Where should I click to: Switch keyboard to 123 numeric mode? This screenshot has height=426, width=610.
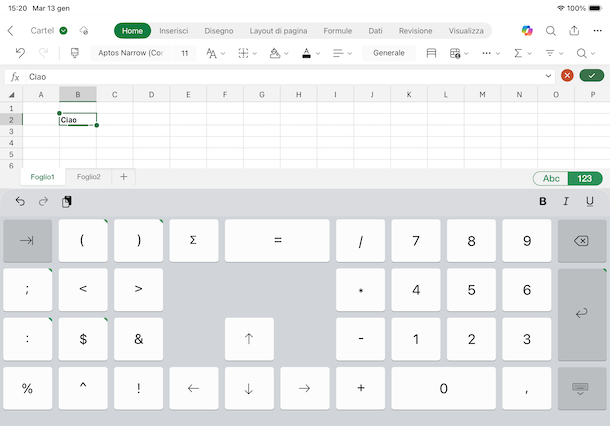[x=585, y=179]
